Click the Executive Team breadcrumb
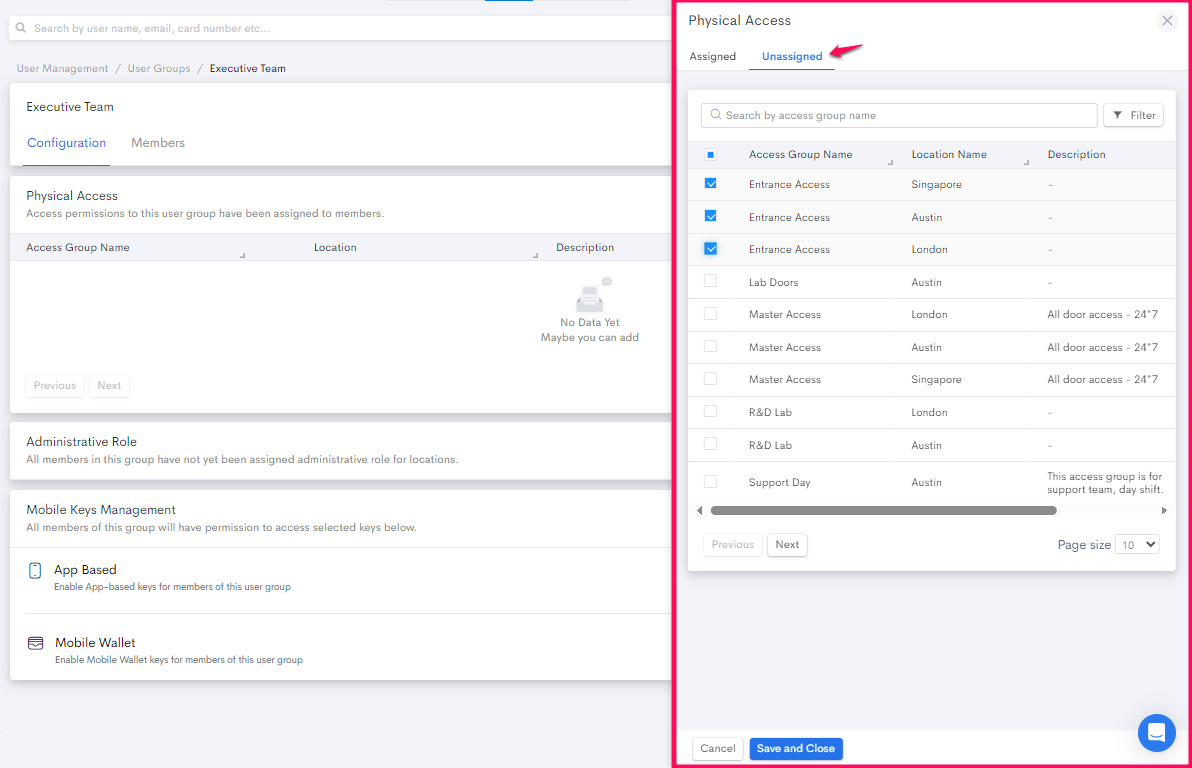This screenshot has height=768, width=1192. pos(248,68)
